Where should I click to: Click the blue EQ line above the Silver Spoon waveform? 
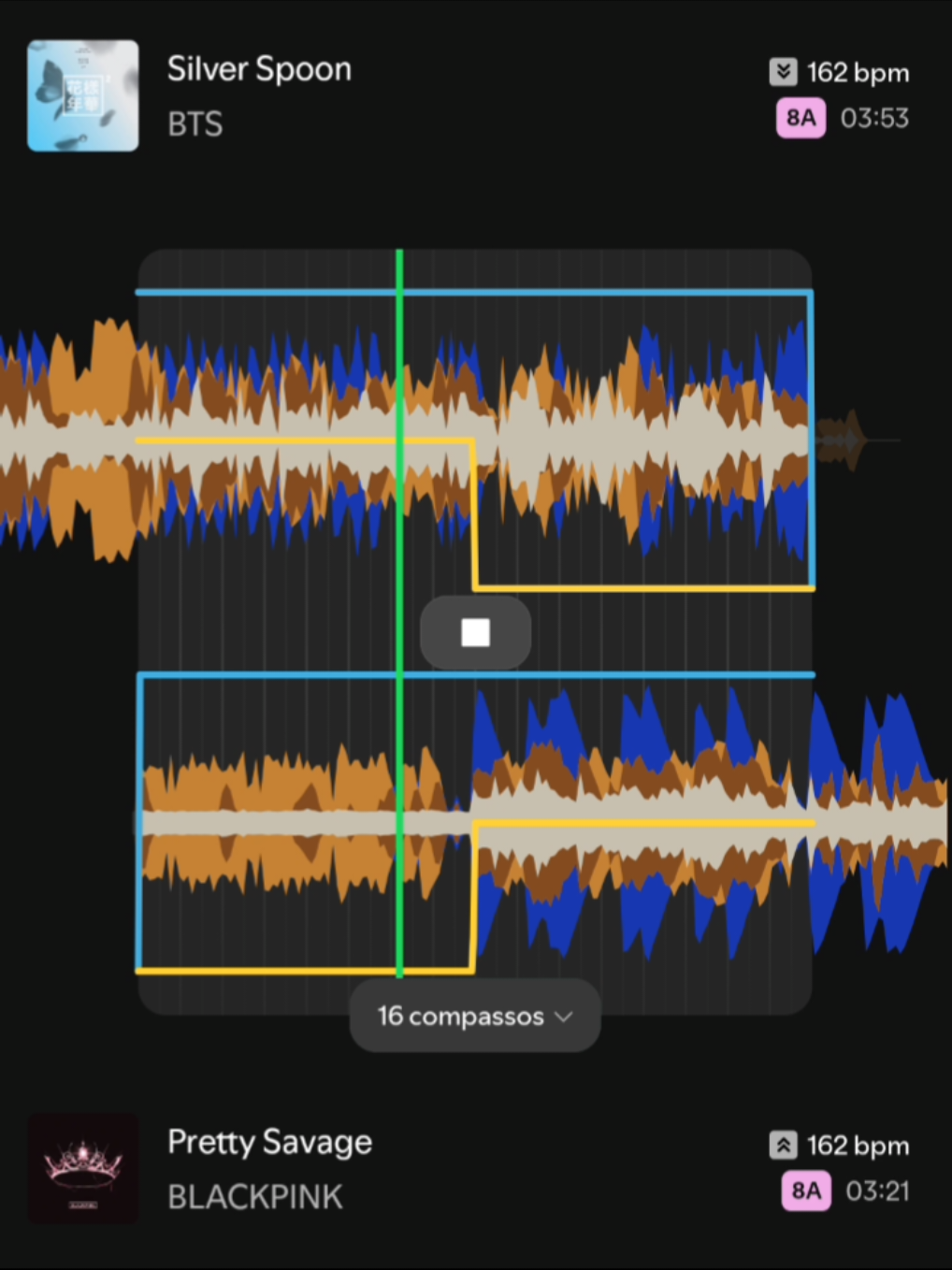point(473,293)
